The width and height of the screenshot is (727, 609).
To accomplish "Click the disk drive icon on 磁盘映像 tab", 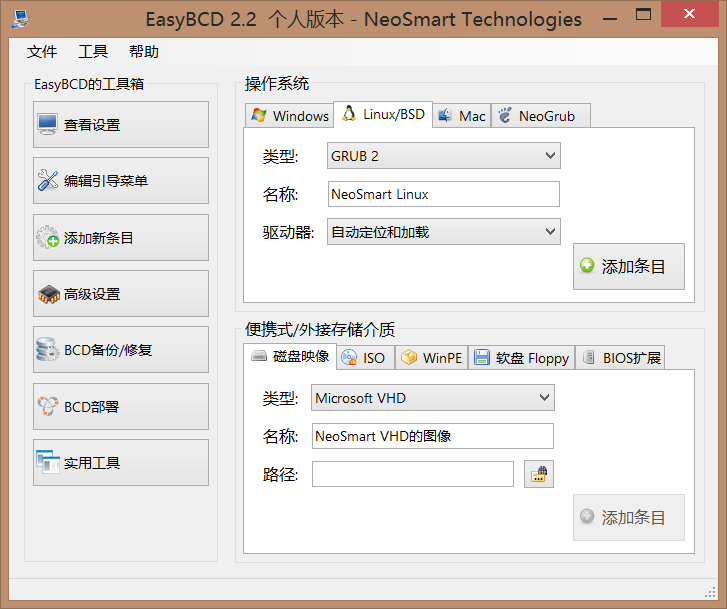I will (x=259, y=356).
